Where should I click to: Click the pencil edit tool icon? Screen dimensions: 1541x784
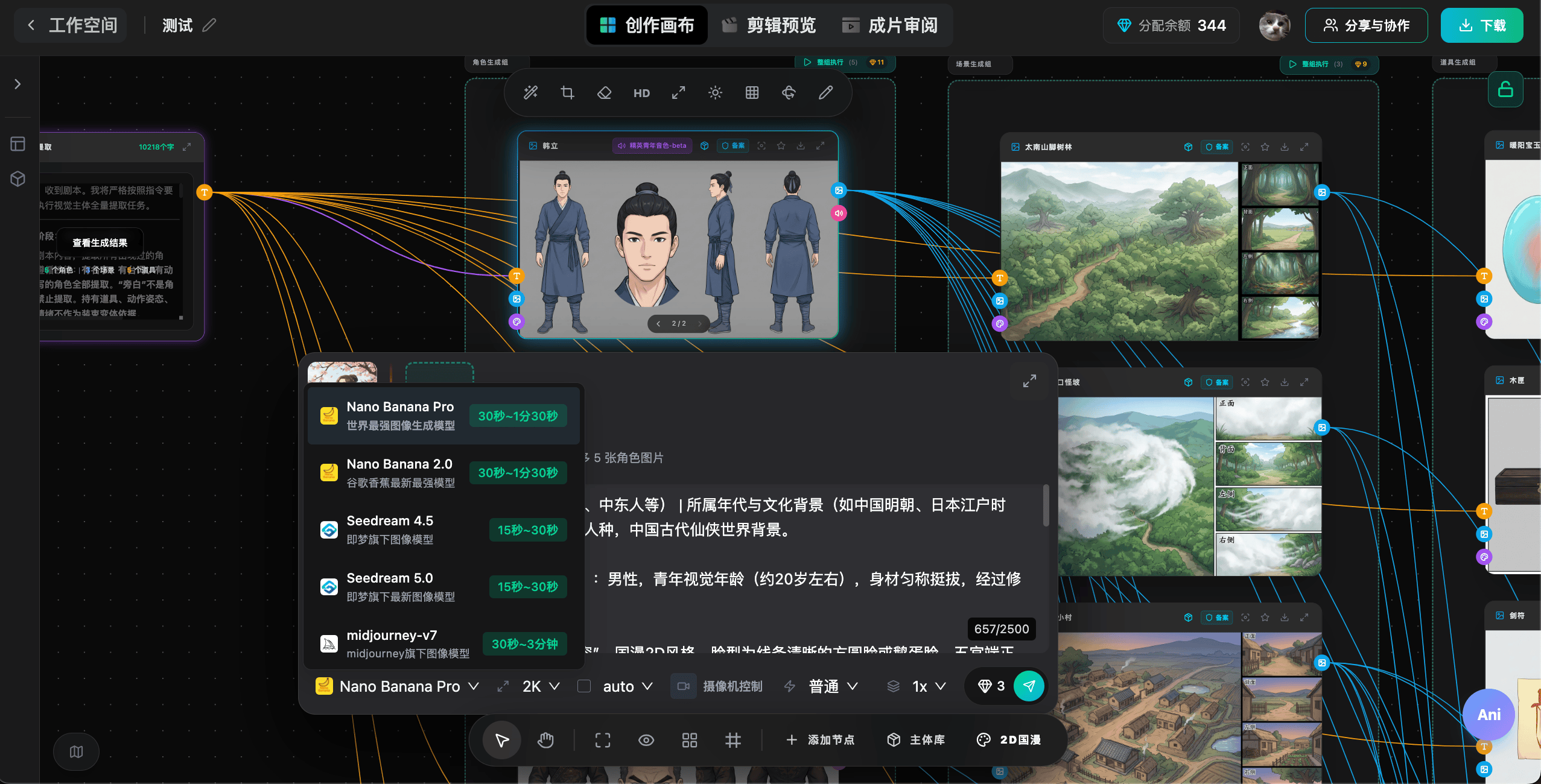point(825,93)
